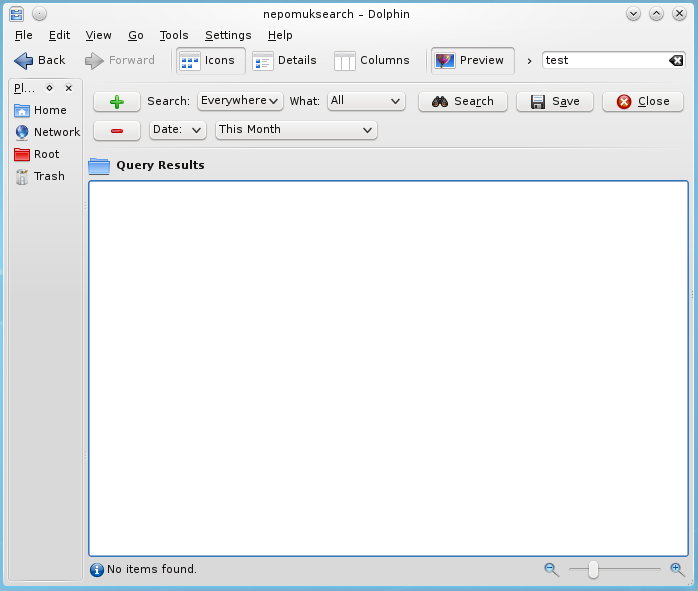This screenshot has width=698, height=591.
Task: Switch to Details view mode
Action: pyautogui.click(x=284, y=61)
